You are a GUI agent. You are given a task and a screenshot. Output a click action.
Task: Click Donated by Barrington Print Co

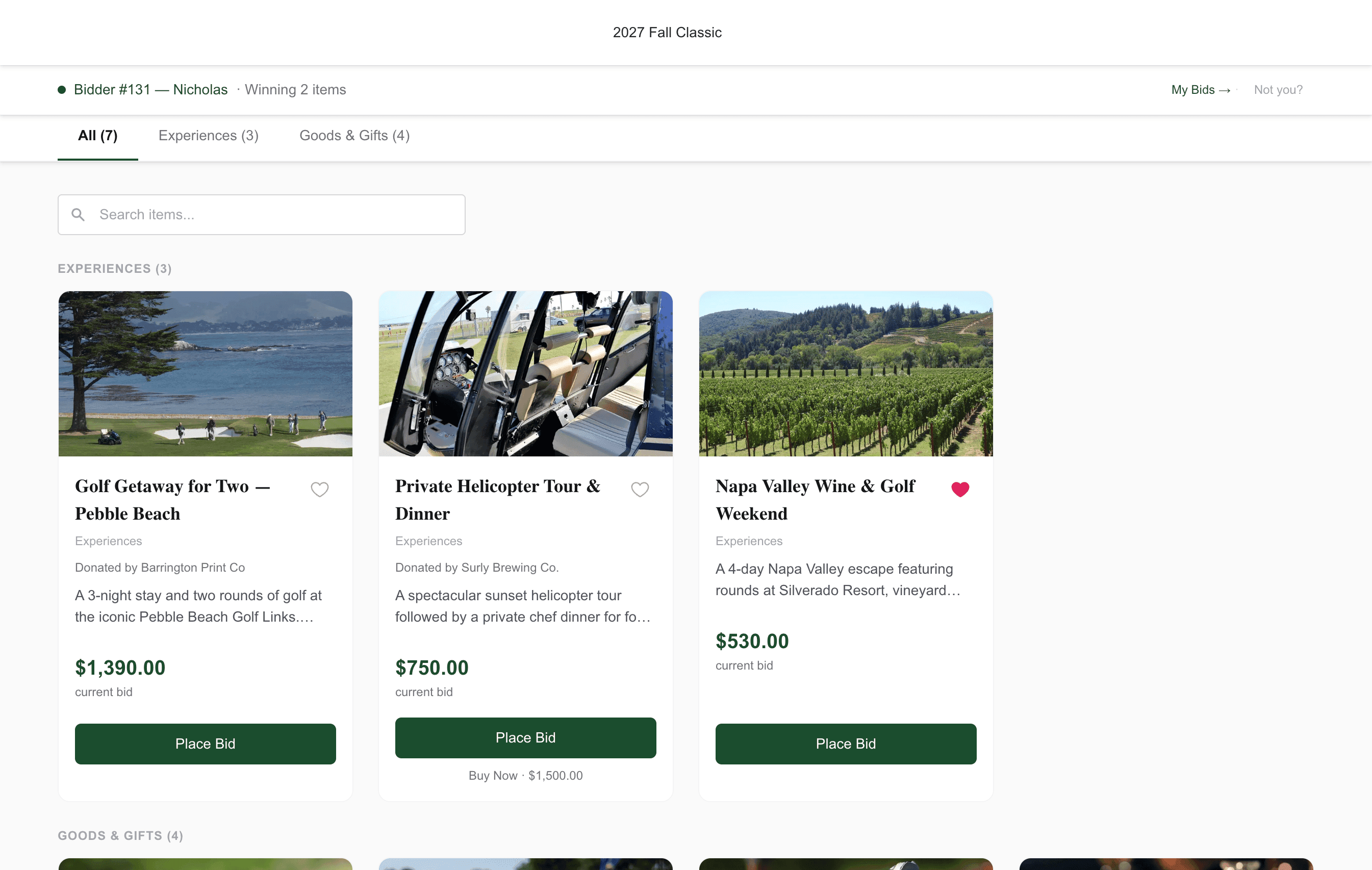[x=160, y=568]
